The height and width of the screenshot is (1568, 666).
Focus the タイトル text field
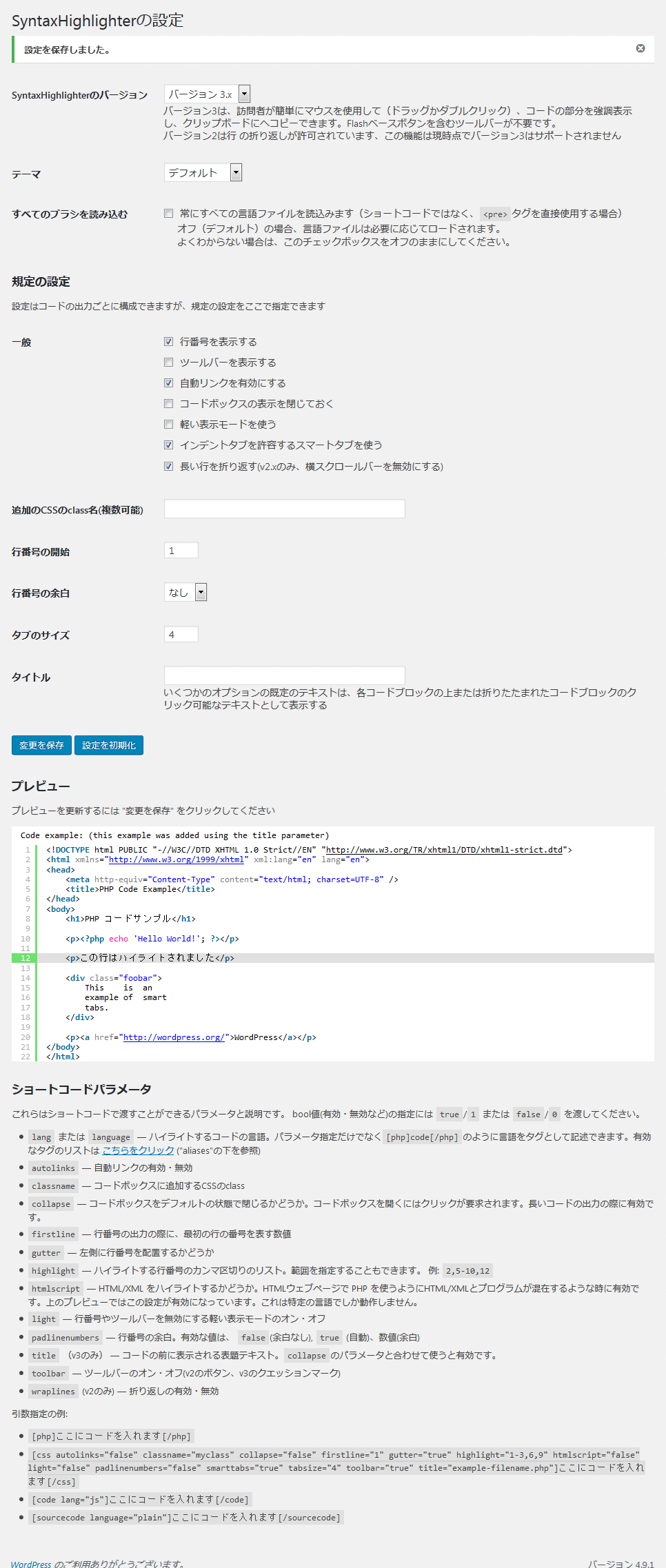coord(284,675)
